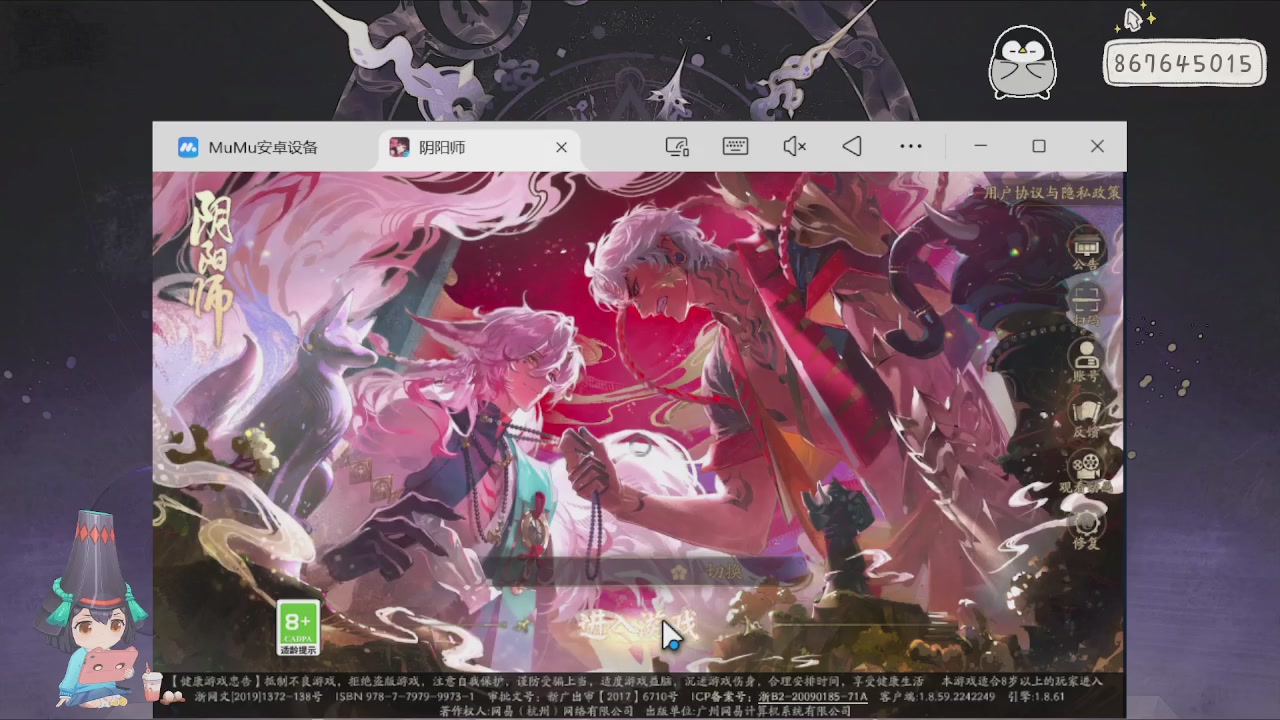Click the MuMu back triangle icon
The image size is (1280, 720).
pos(852,147)
